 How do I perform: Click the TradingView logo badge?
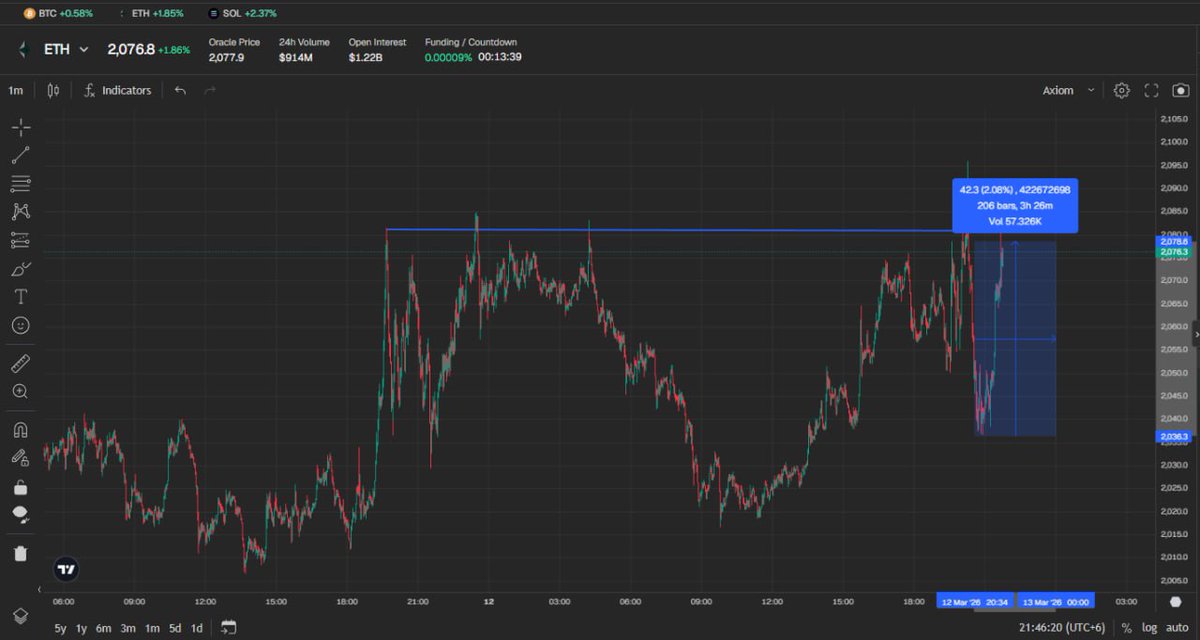[66, 569]
